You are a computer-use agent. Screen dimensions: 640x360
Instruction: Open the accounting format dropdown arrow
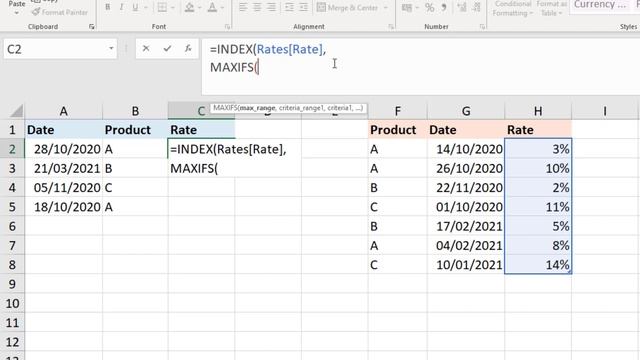[x=417, y=7]
